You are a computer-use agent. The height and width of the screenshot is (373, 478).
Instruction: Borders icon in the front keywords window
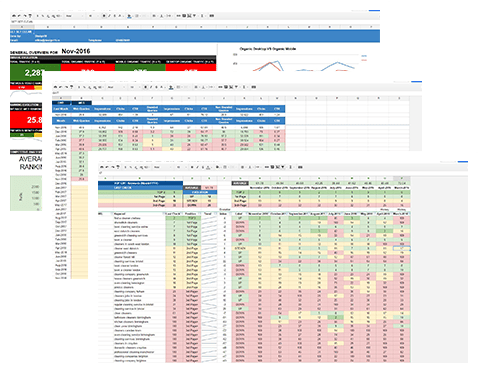[x=225, y=167]
